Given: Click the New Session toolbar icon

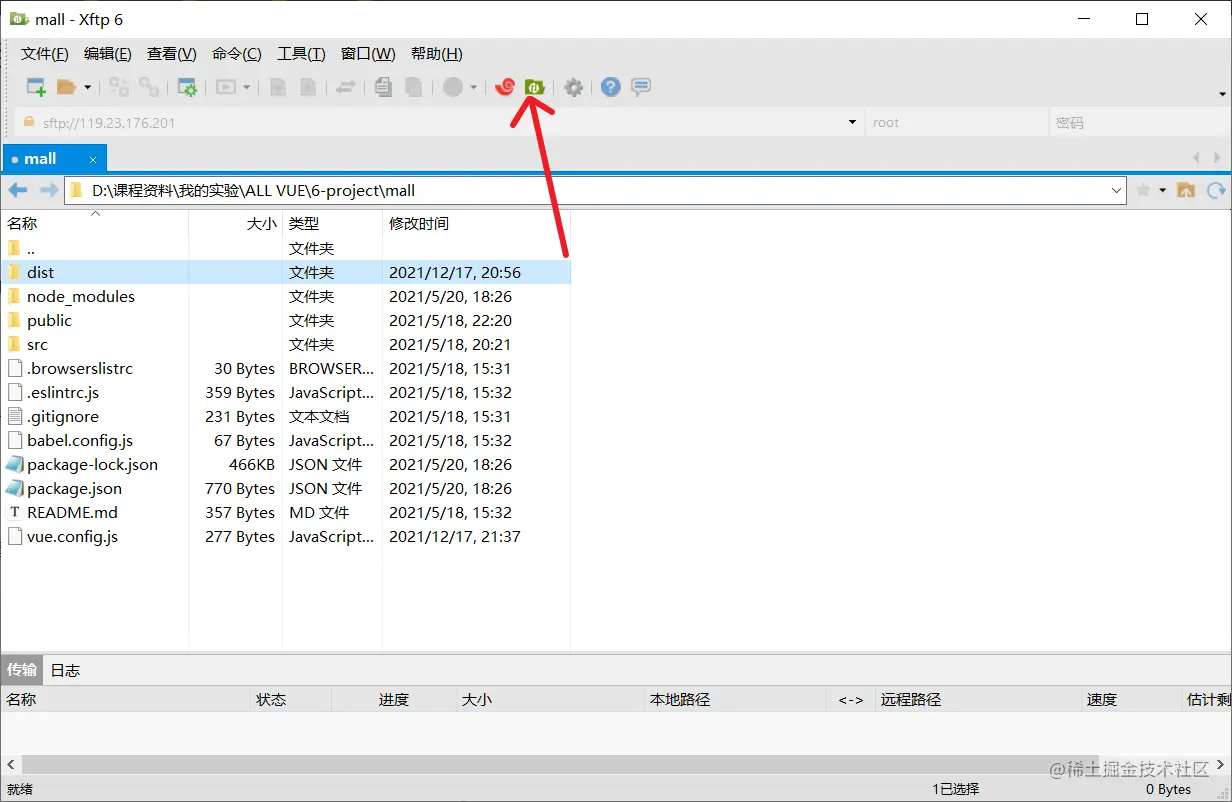Looking at the screenshot, I should (36, 87).
